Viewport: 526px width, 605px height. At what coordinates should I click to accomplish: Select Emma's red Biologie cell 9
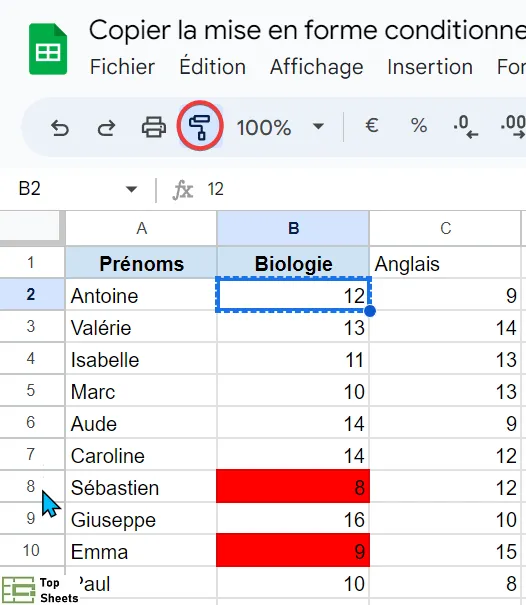pos(293,551)
